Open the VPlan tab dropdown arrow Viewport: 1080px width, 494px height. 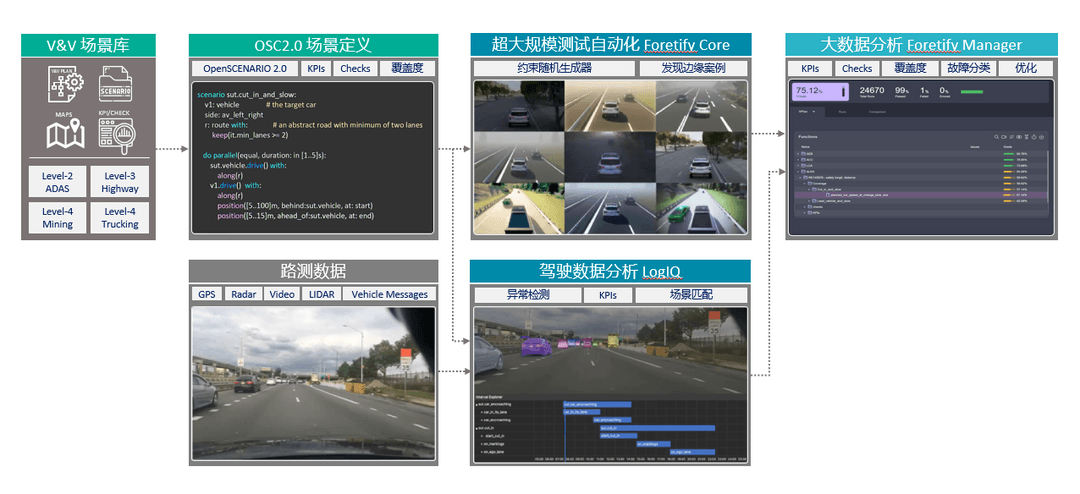point(813,112)
